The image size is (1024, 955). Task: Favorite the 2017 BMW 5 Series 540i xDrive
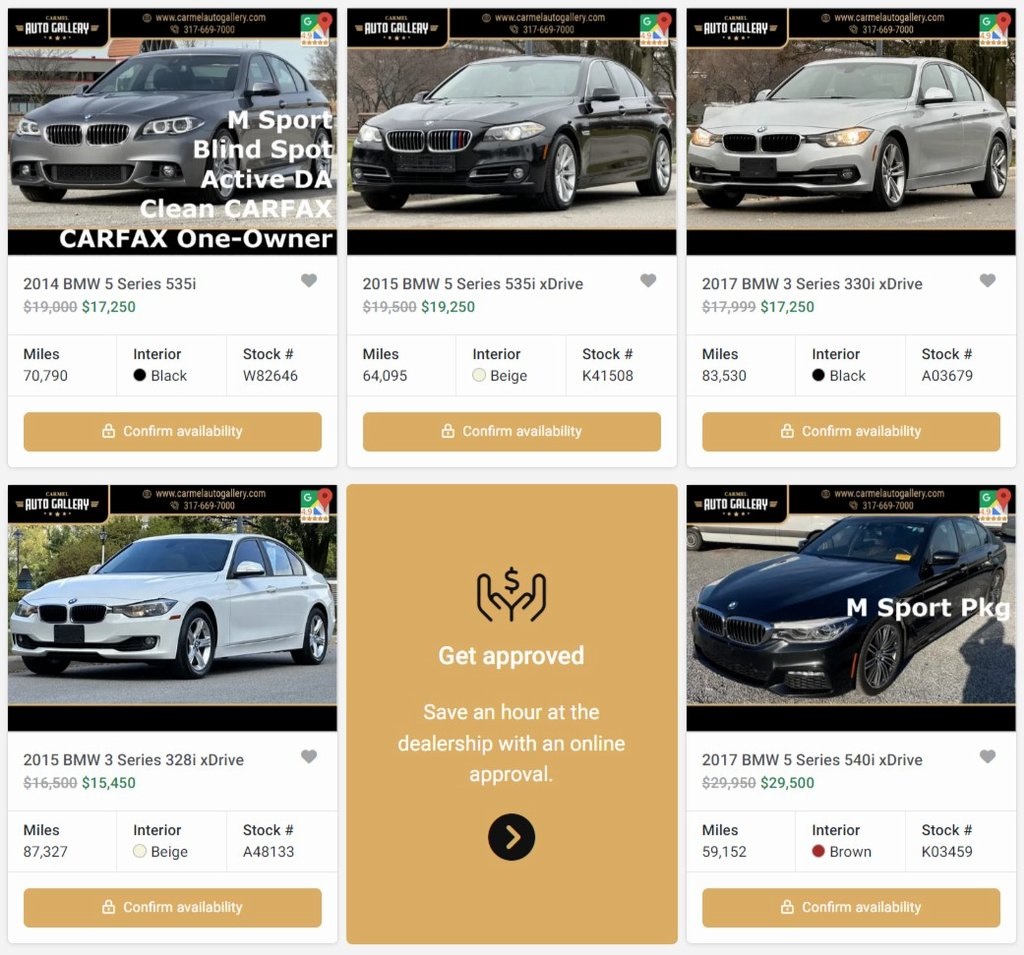pos(987,756)
